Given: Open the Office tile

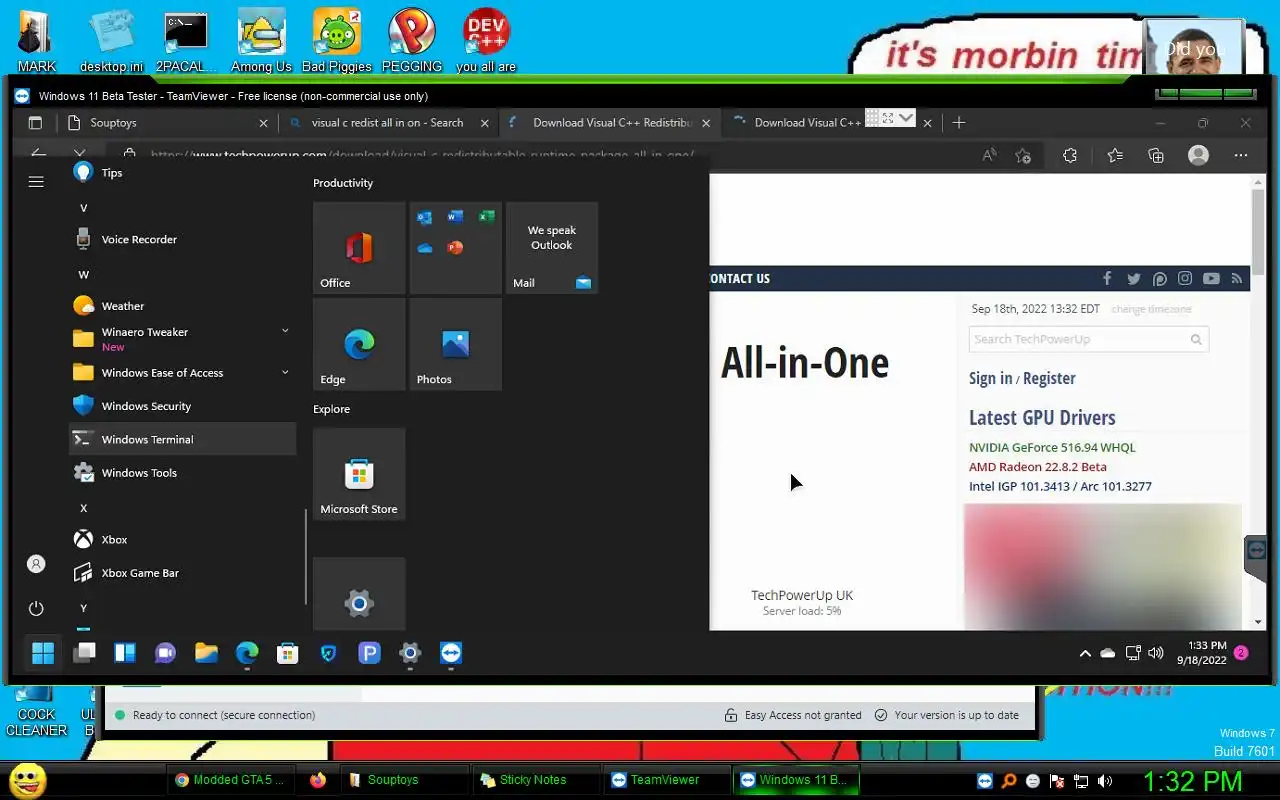Looking at the screenshot, I should [359, 248].
